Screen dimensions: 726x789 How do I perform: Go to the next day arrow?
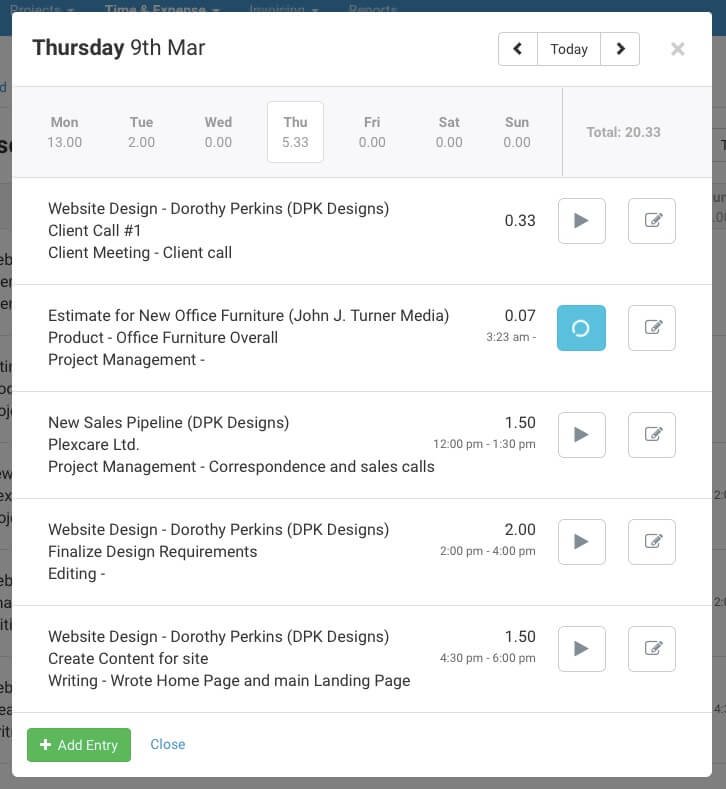coord(620,49)
